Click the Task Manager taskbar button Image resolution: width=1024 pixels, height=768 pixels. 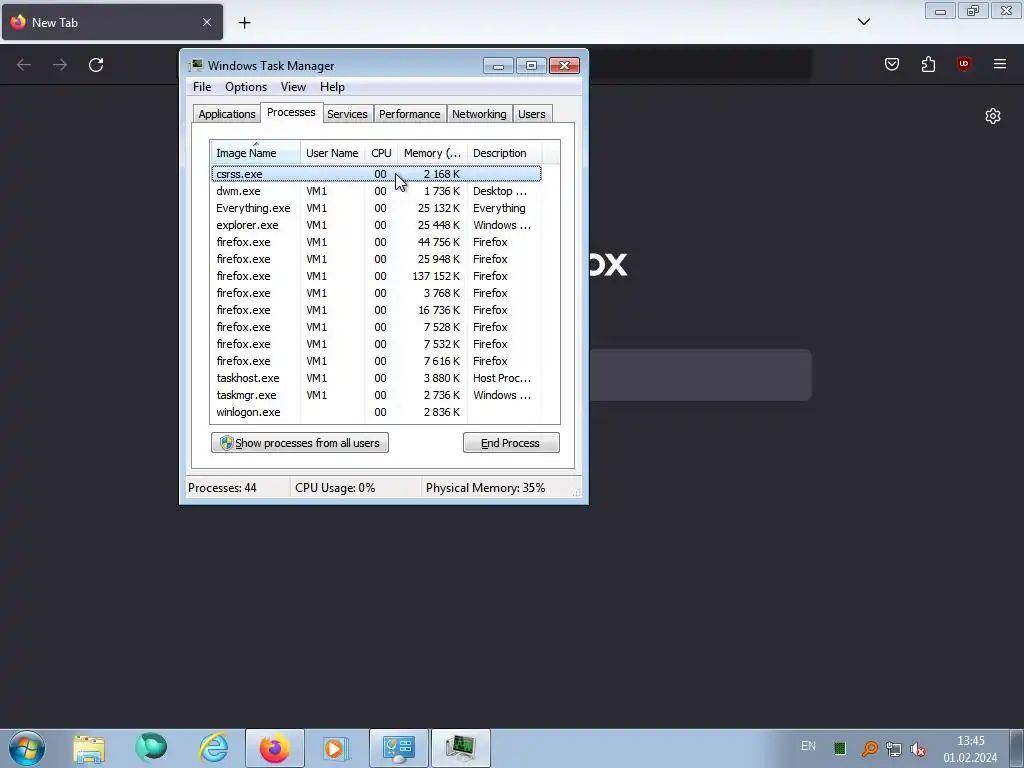[x=461, y=748]
